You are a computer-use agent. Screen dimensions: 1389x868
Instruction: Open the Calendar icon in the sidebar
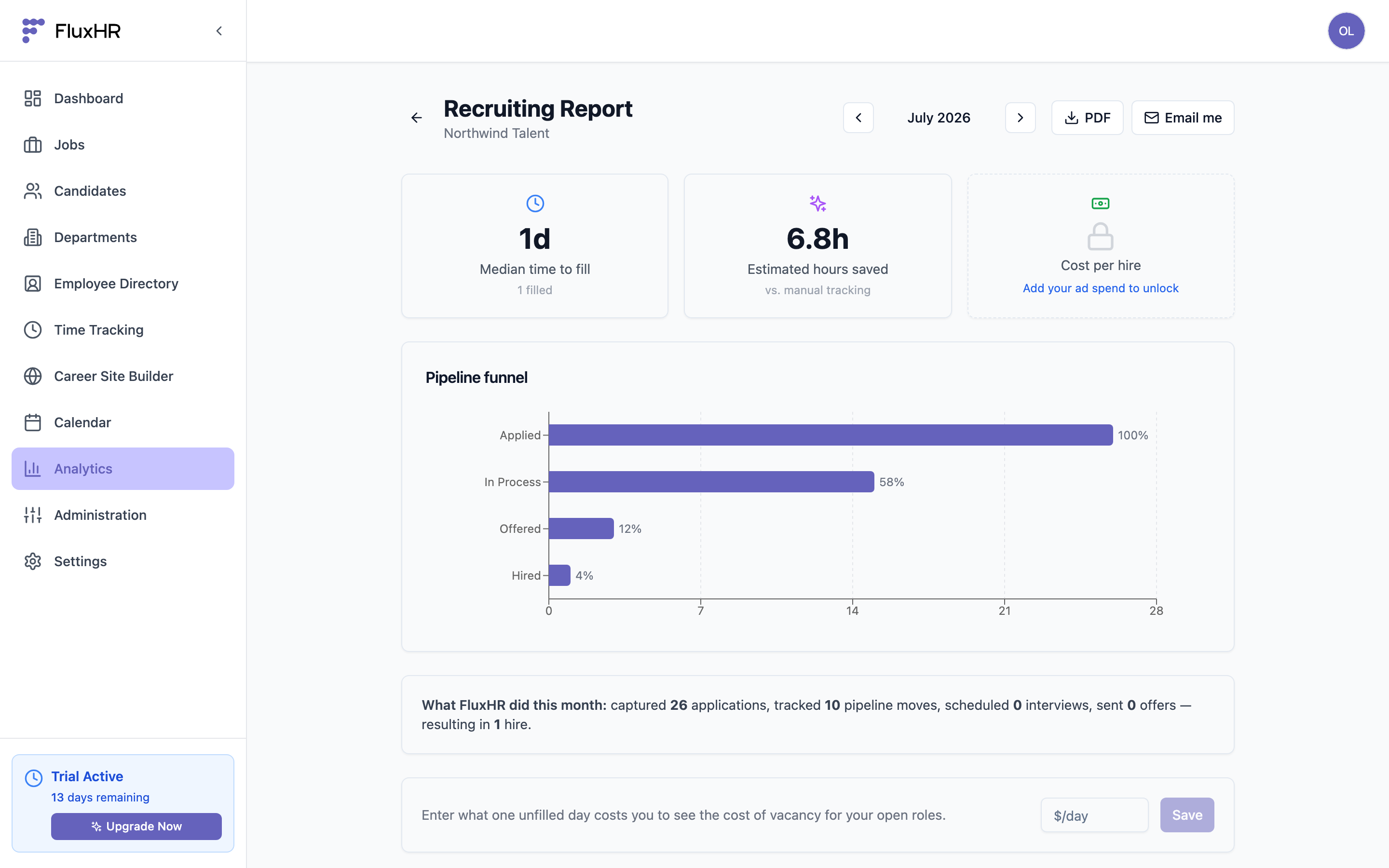click(33, 422)
